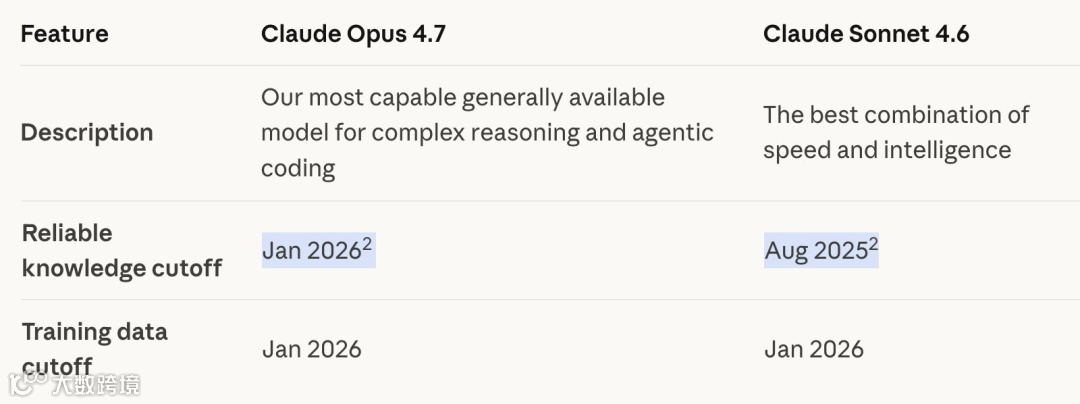
Task: Click Sonnet 4.6's Jan 2026 training cutoff
Action: coord(813,349)
